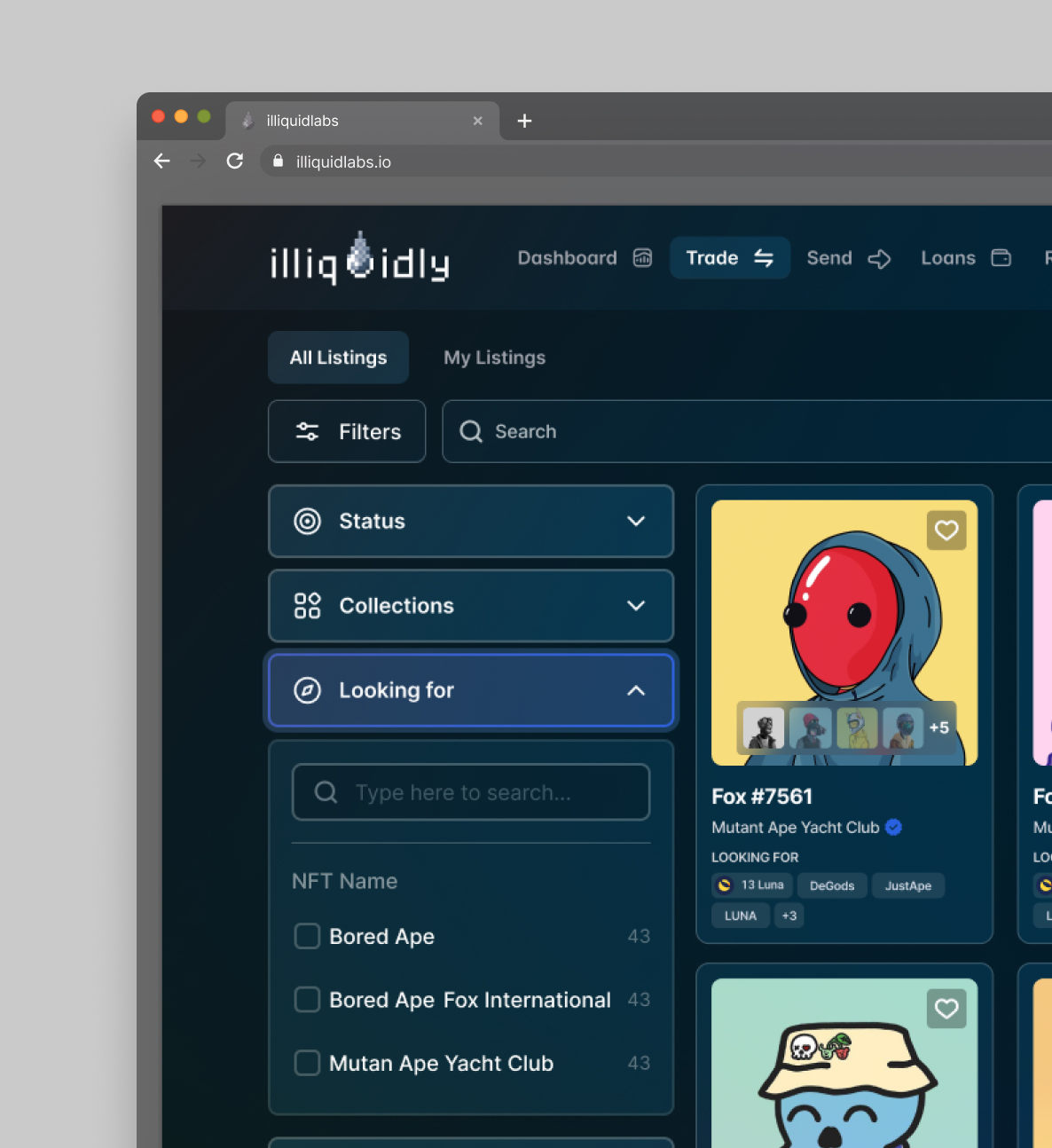This screenshot has width=1052, height=1148.
Task: Click the Loans wallet icon
Action: click(x=1001, y=258)
